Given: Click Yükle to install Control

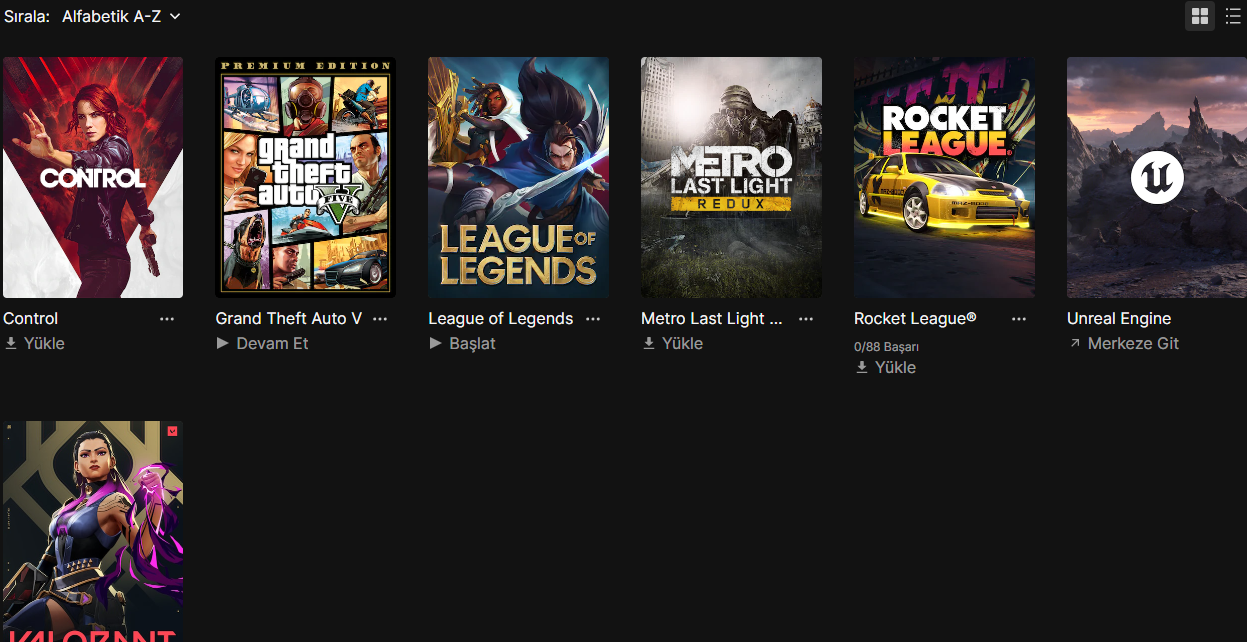Looking at the screenshot, I should coord(35,343).
